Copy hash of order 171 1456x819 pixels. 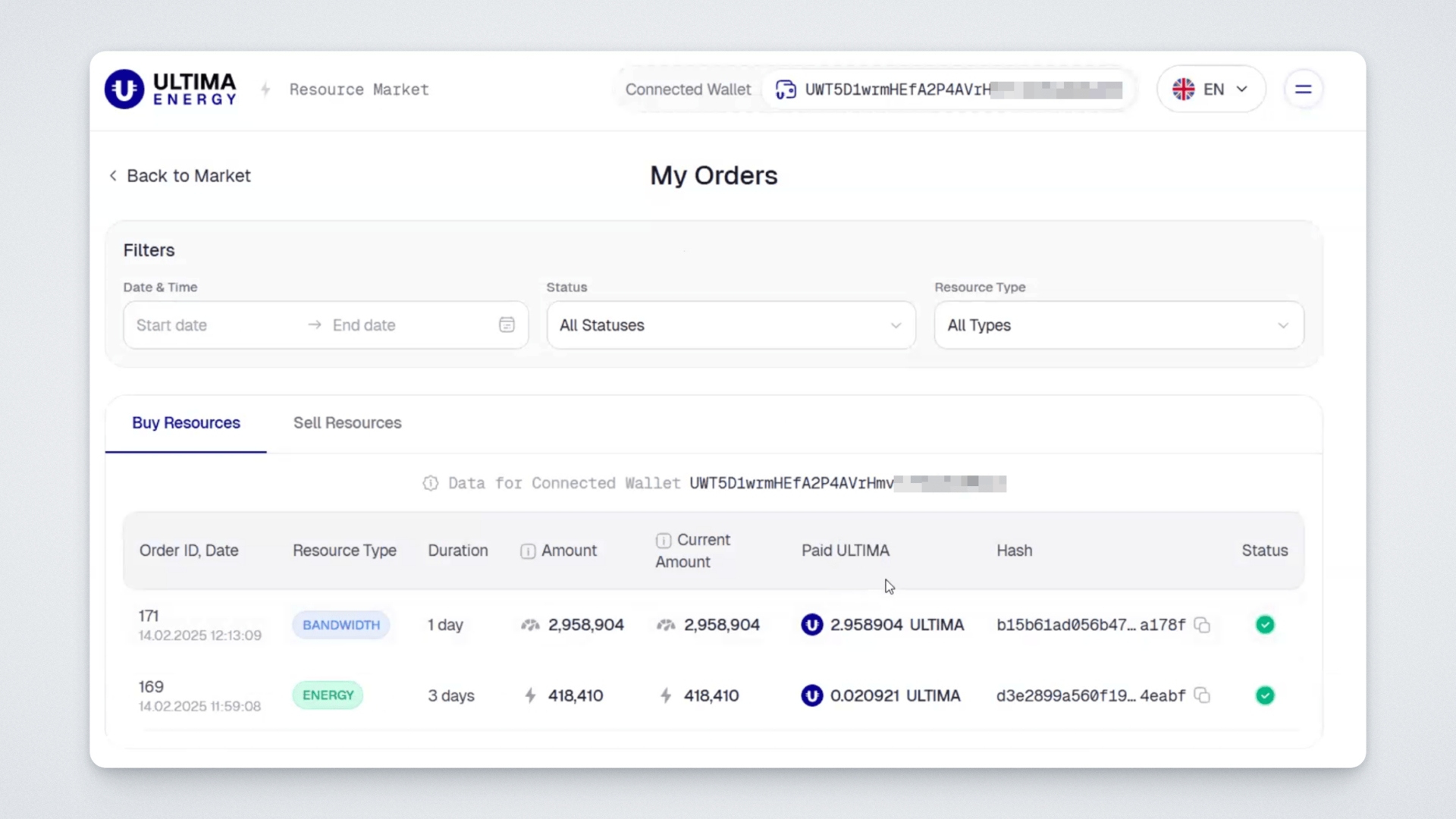[x=1202, y=625]
